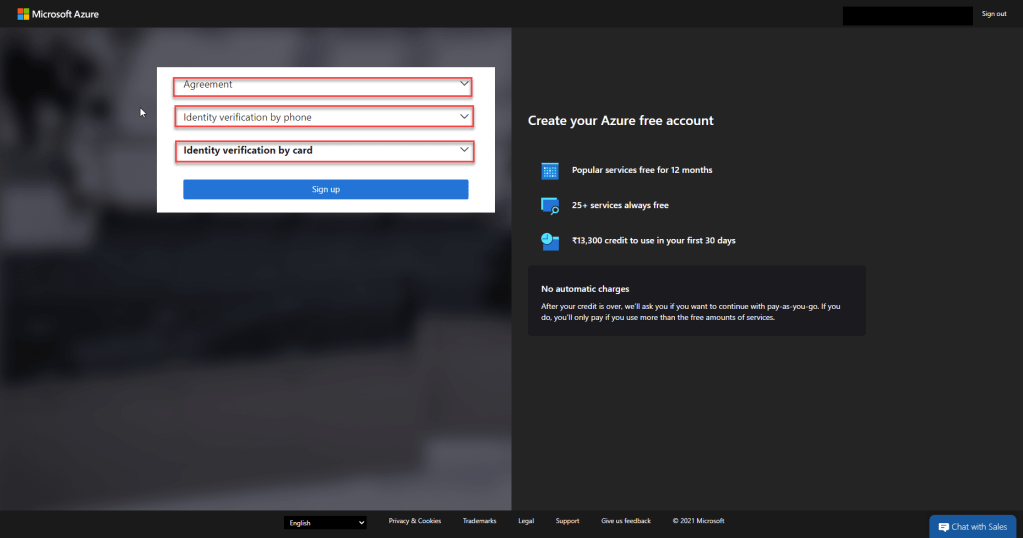Visit the Support footer link
Image resolution: width=1023 pixels, height=538 pixels.
click(x=567, y=521)
